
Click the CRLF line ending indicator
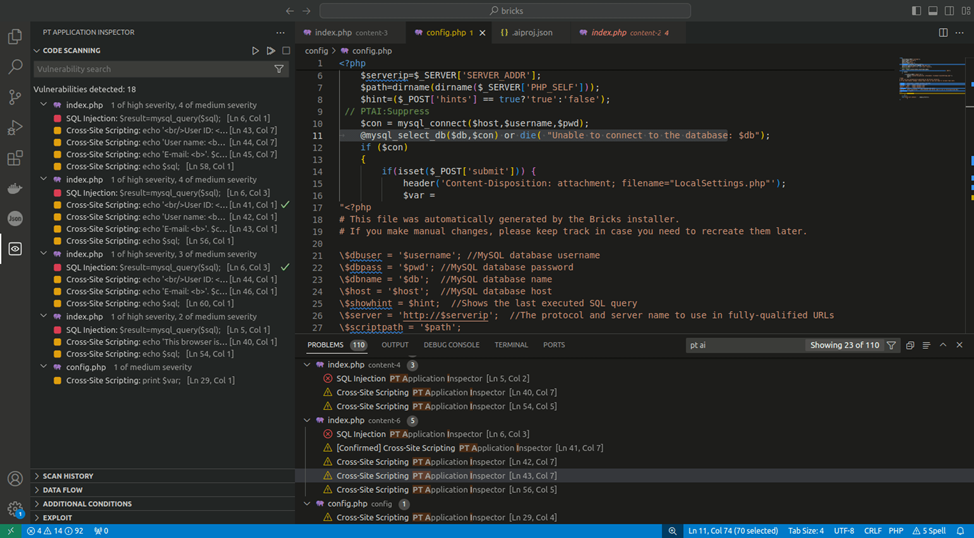[871, 531]
